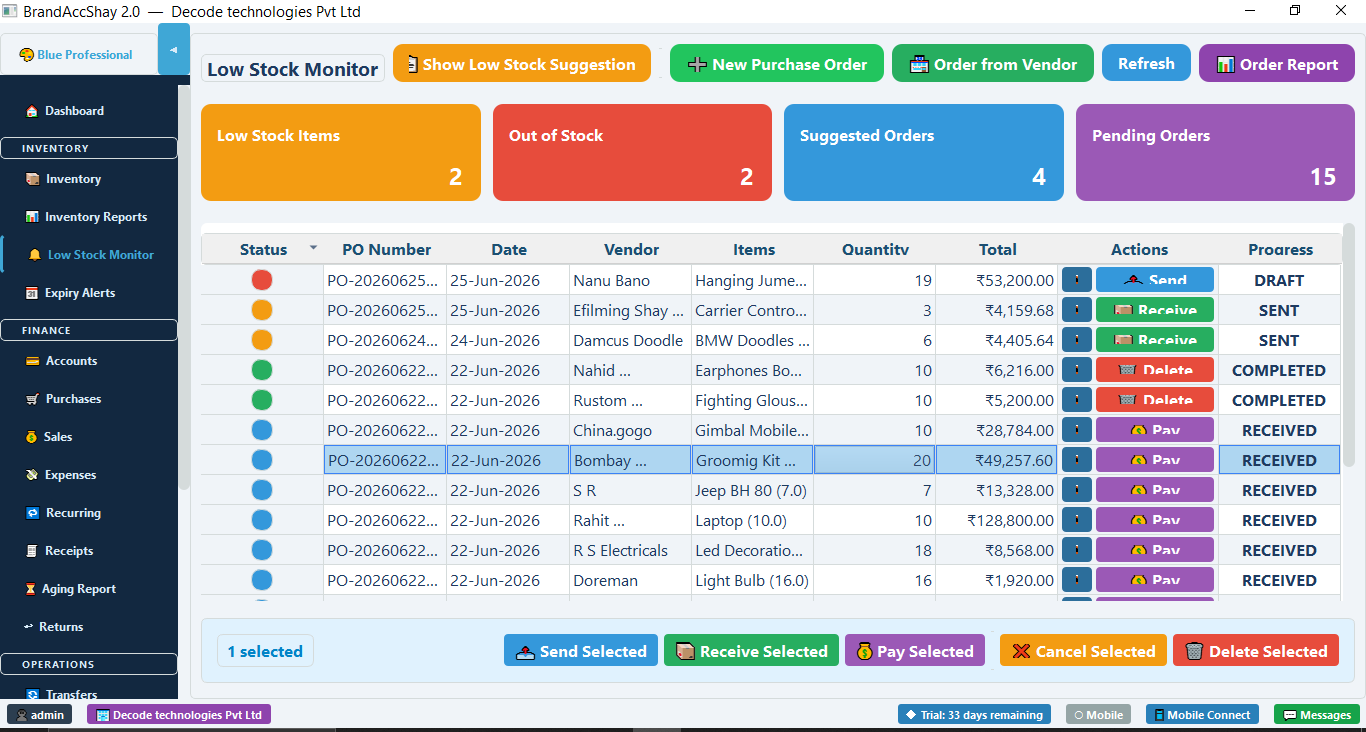1366x732 pixels.
Task: Click the small blue icon in the S R row
Action: coord(1077,490)
